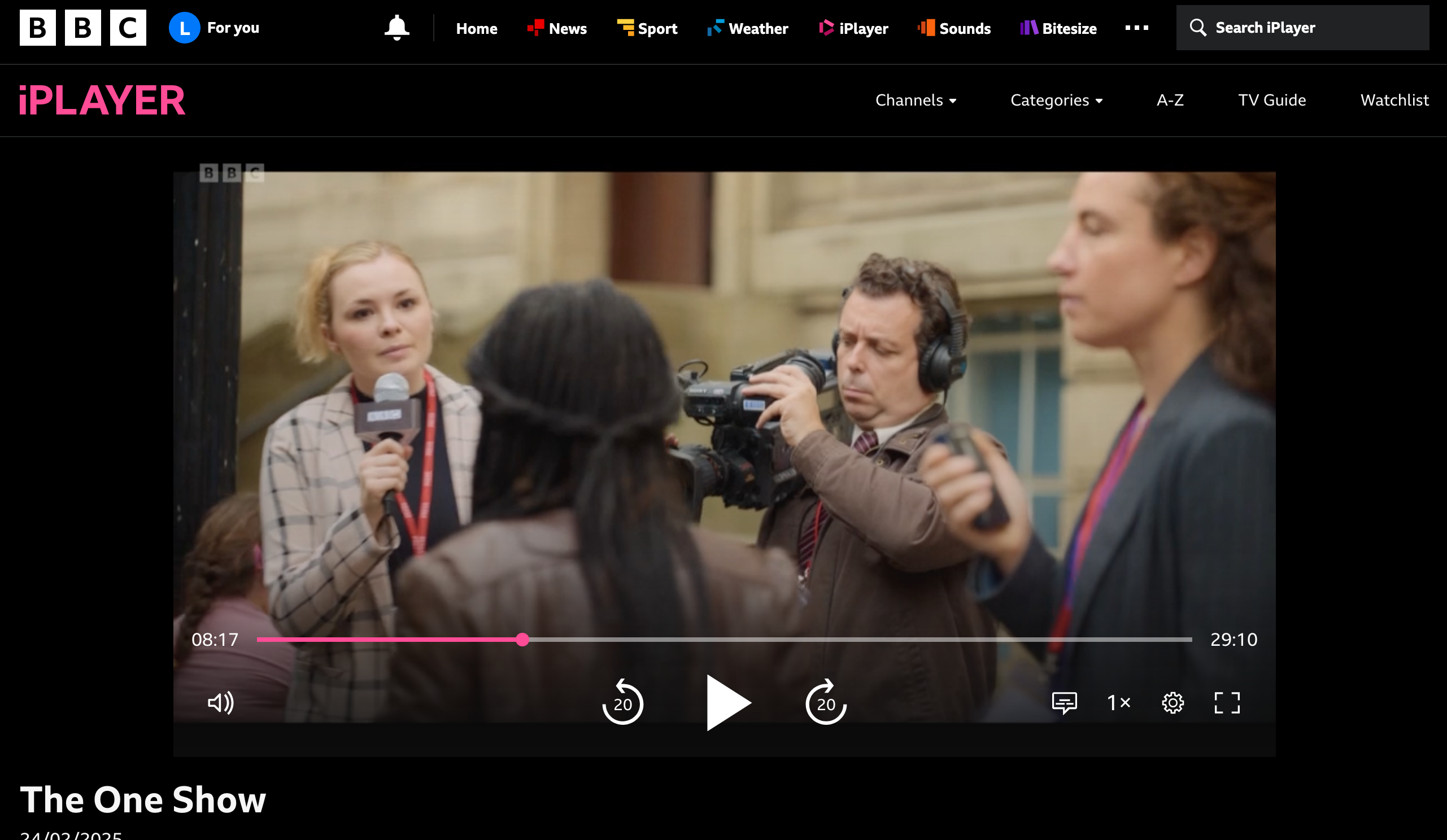Open BBC Sport section
This screenshot has height=840, width=1447.
tap(647, 28)
